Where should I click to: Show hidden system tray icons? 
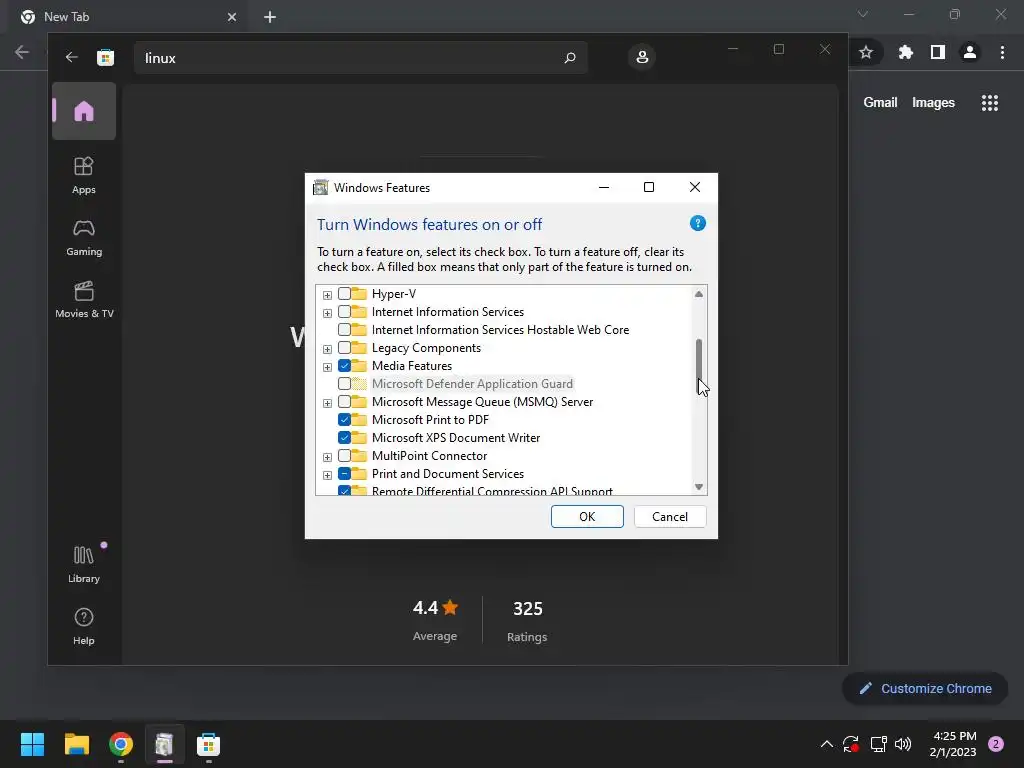(827, 744)
